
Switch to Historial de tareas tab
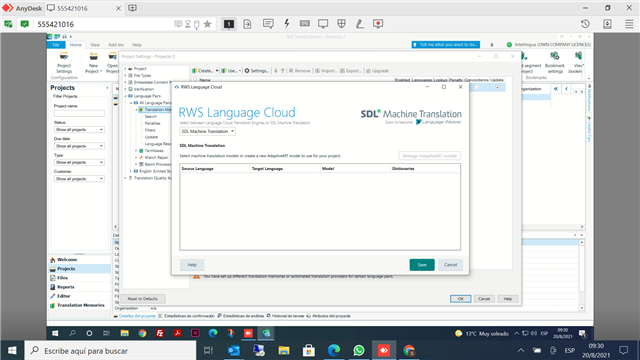[285, 316]
